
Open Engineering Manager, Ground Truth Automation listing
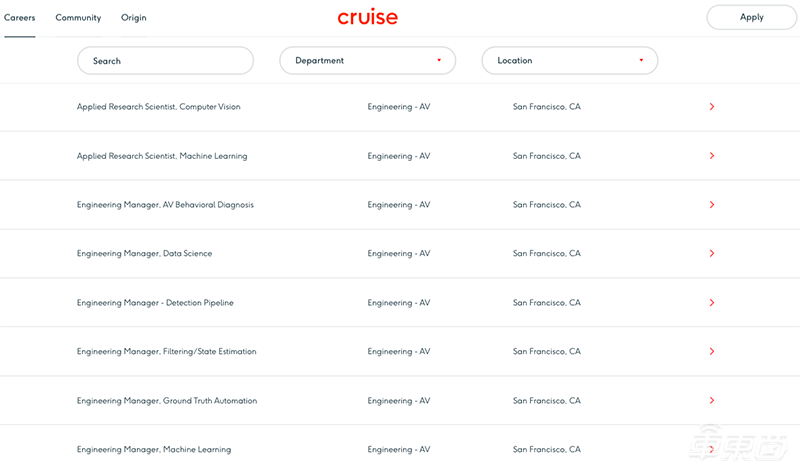pos(166,401)
